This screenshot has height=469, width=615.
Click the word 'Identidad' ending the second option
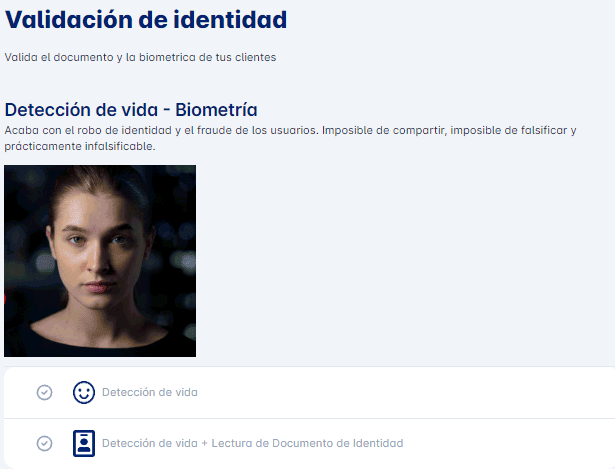pos(379,443)
